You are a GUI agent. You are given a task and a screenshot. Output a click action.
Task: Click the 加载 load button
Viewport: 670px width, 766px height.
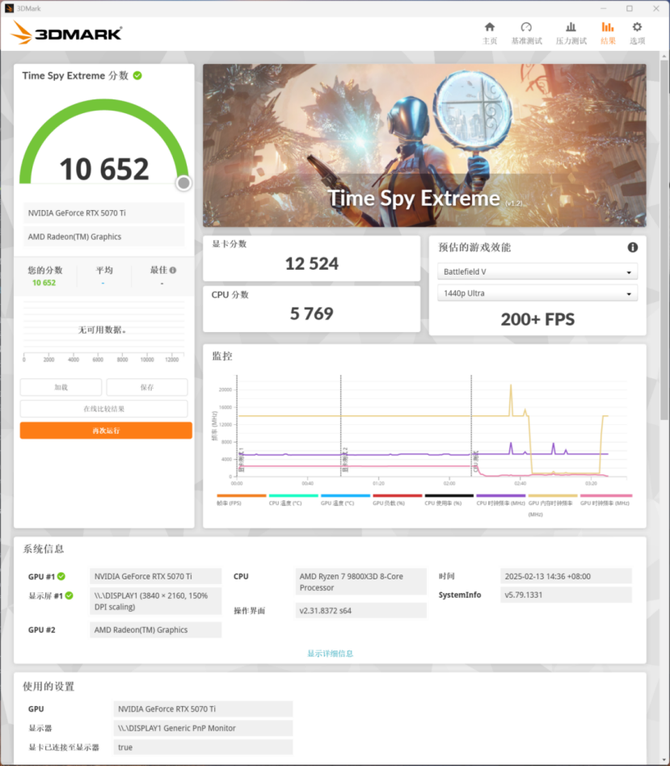point(61,387)
